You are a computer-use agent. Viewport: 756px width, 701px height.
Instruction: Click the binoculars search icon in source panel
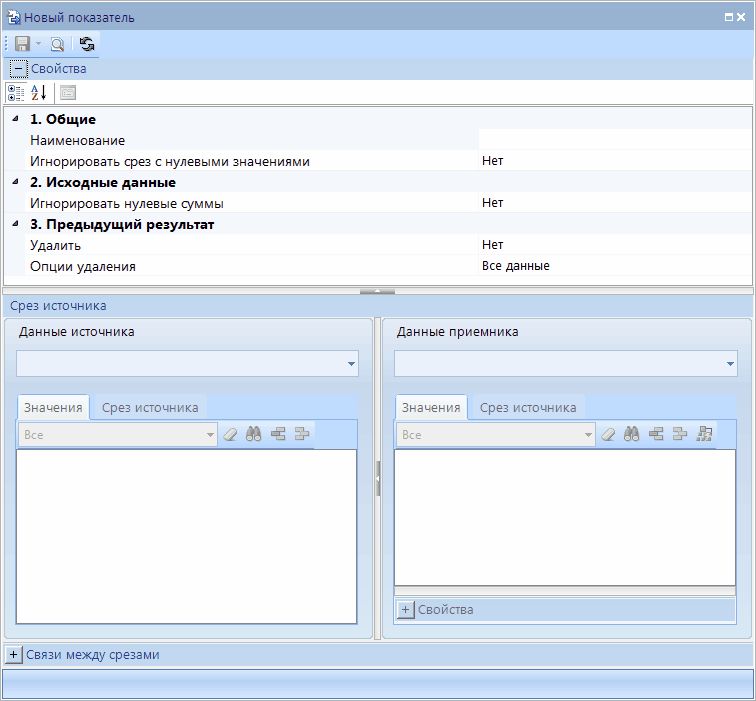[x=254, y=435]
